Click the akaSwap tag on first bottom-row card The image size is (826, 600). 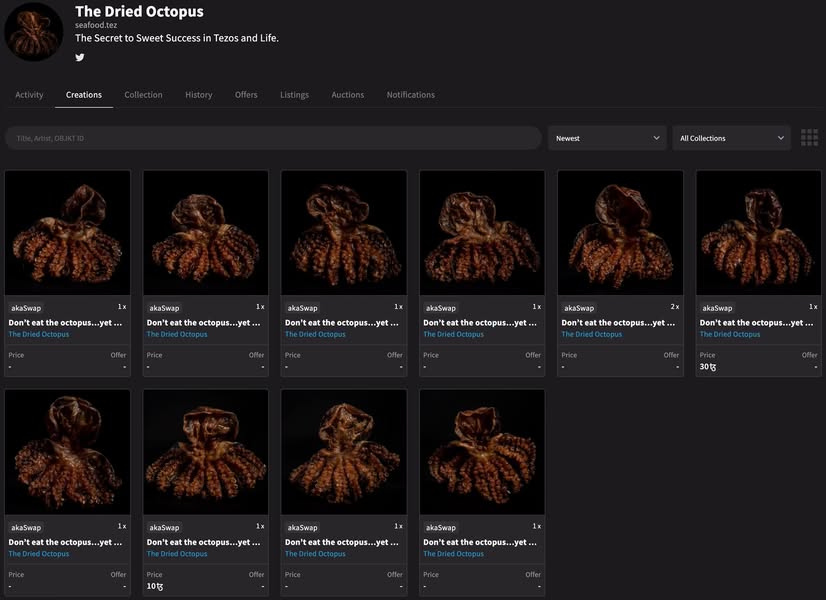26,527
